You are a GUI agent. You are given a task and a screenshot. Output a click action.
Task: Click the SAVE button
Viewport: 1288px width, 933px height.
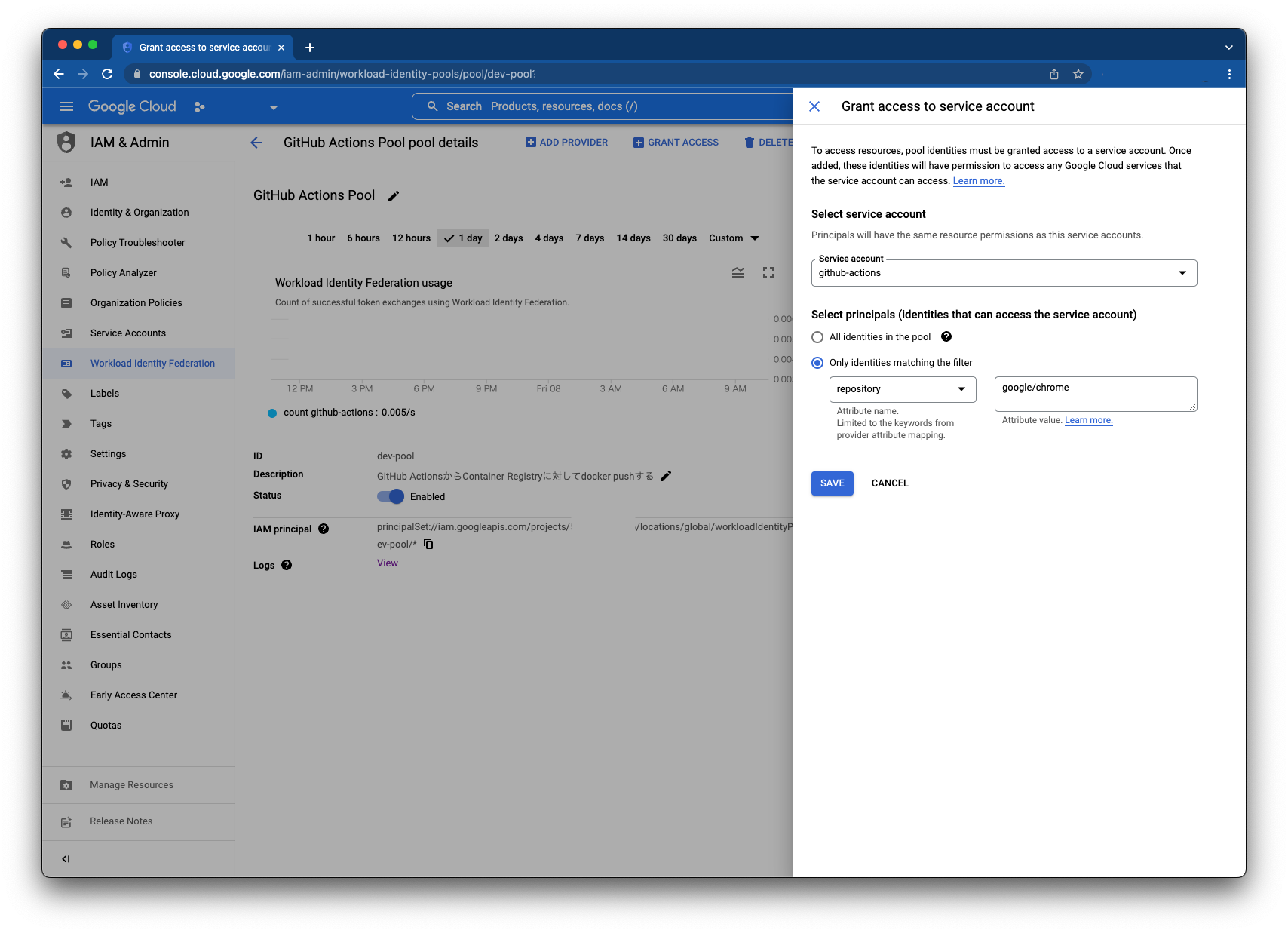(x=833, y=483)
